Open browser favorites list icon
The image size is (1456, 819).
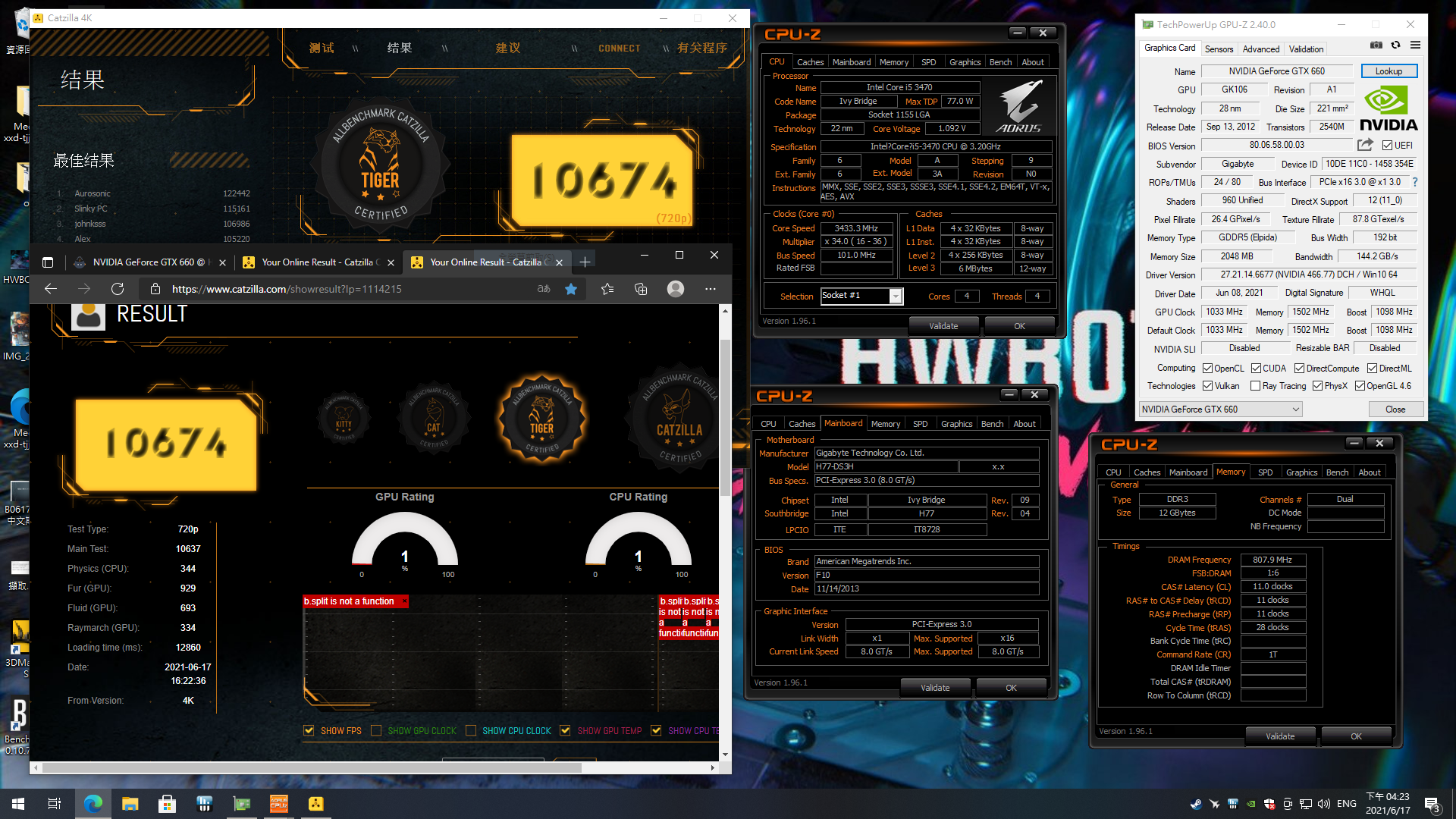(x=607, y=289)
